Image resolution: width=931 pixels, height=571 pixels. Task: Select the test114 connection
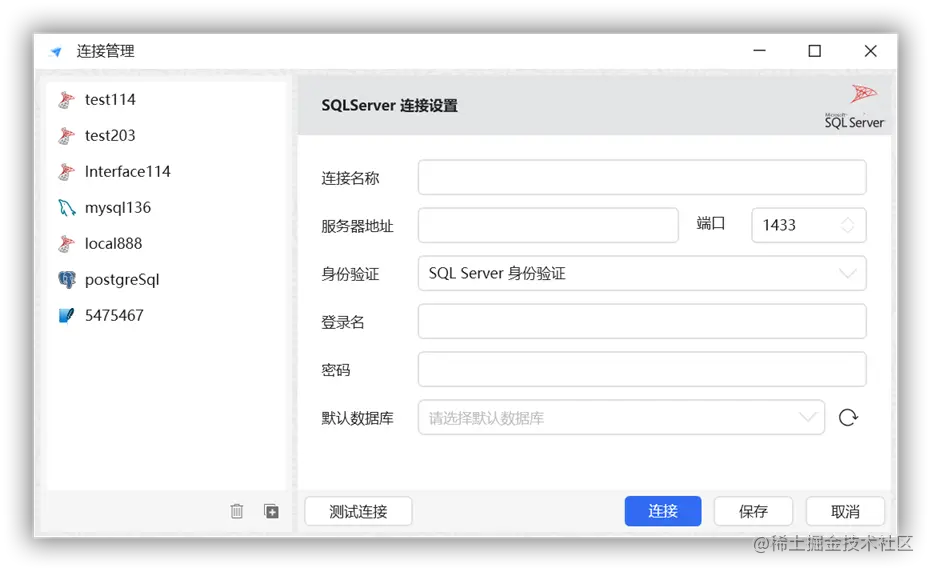click(x=166, y=100)
